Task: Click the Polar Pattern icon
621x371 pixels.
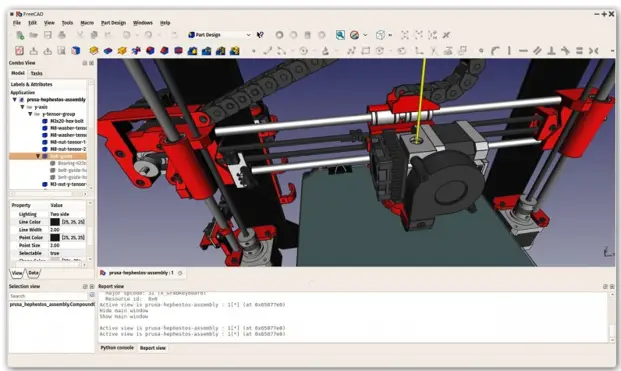Action: pyautogui.click(x=221, y=51)
